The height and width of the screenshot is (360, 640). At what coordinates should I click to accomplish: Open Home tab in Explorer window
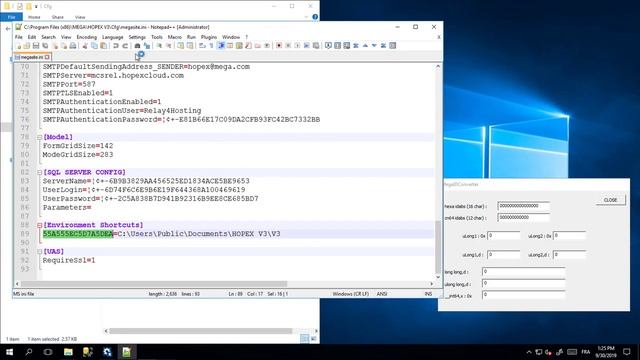coord(34,17)
